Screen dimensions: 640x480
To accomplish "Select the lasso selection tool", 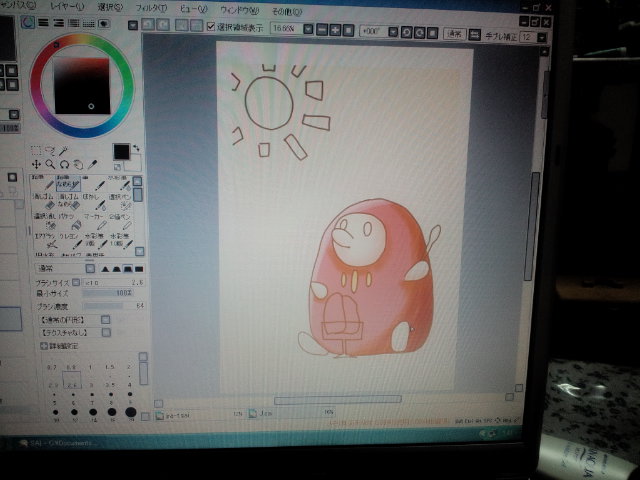I will click(50, 151).
